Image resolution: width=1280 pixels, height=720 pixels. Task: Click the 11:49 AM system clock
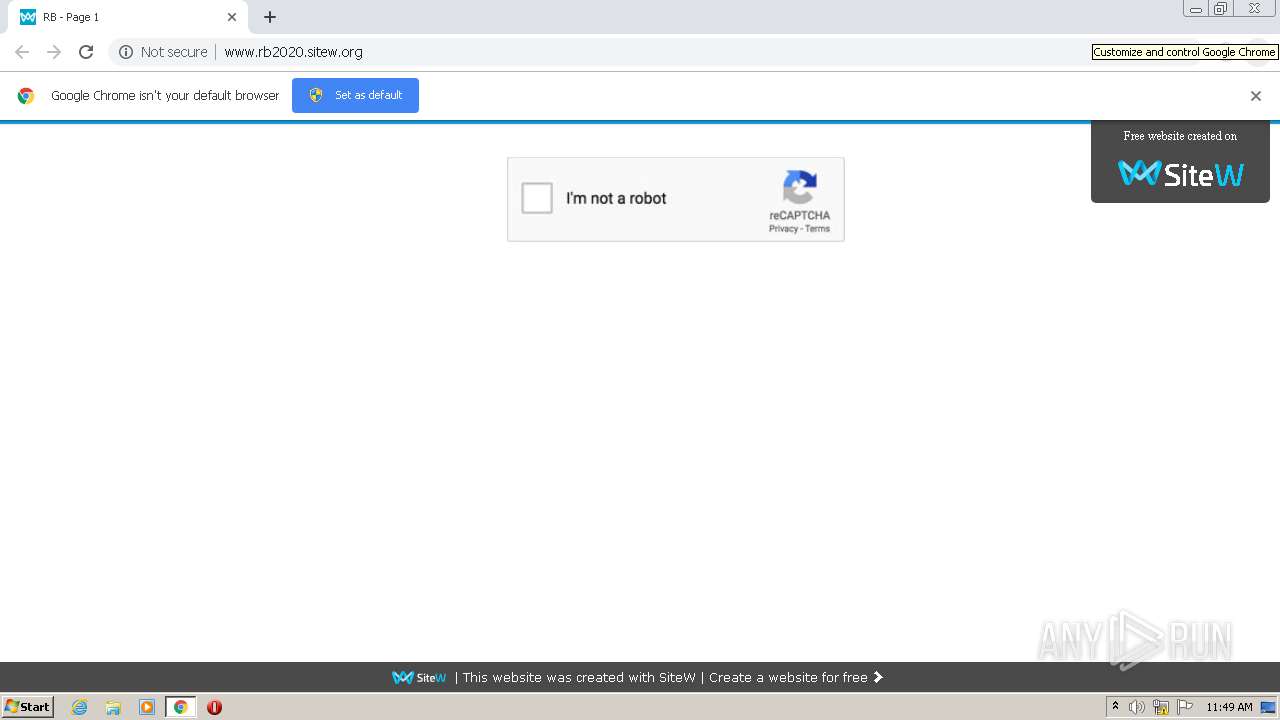[x=1229, y=707]
